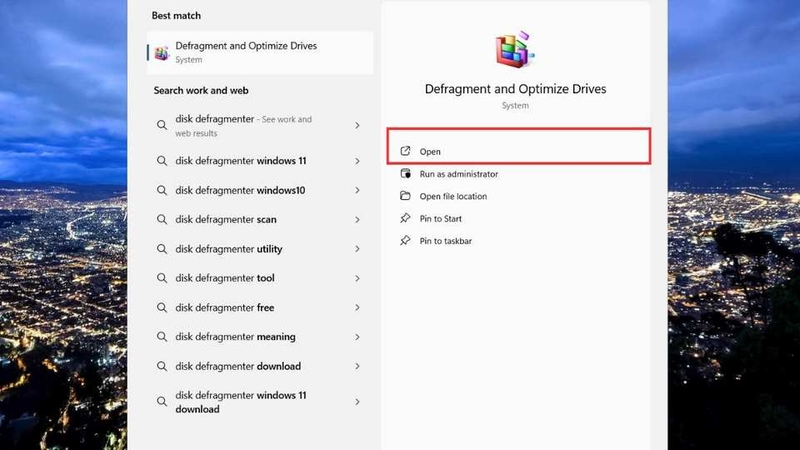
Task: Click search icon beside 'disk defragmenter' web results
Action: point(162,125)
